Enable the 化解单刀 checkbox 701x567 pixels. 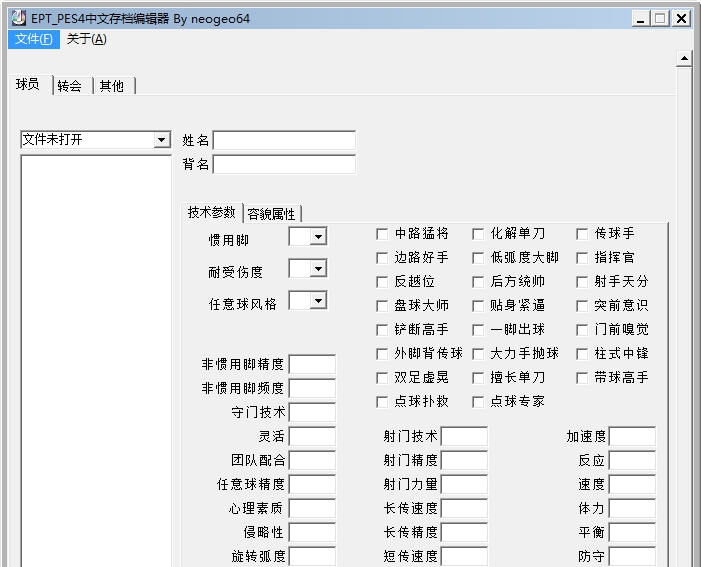(478, 234)
